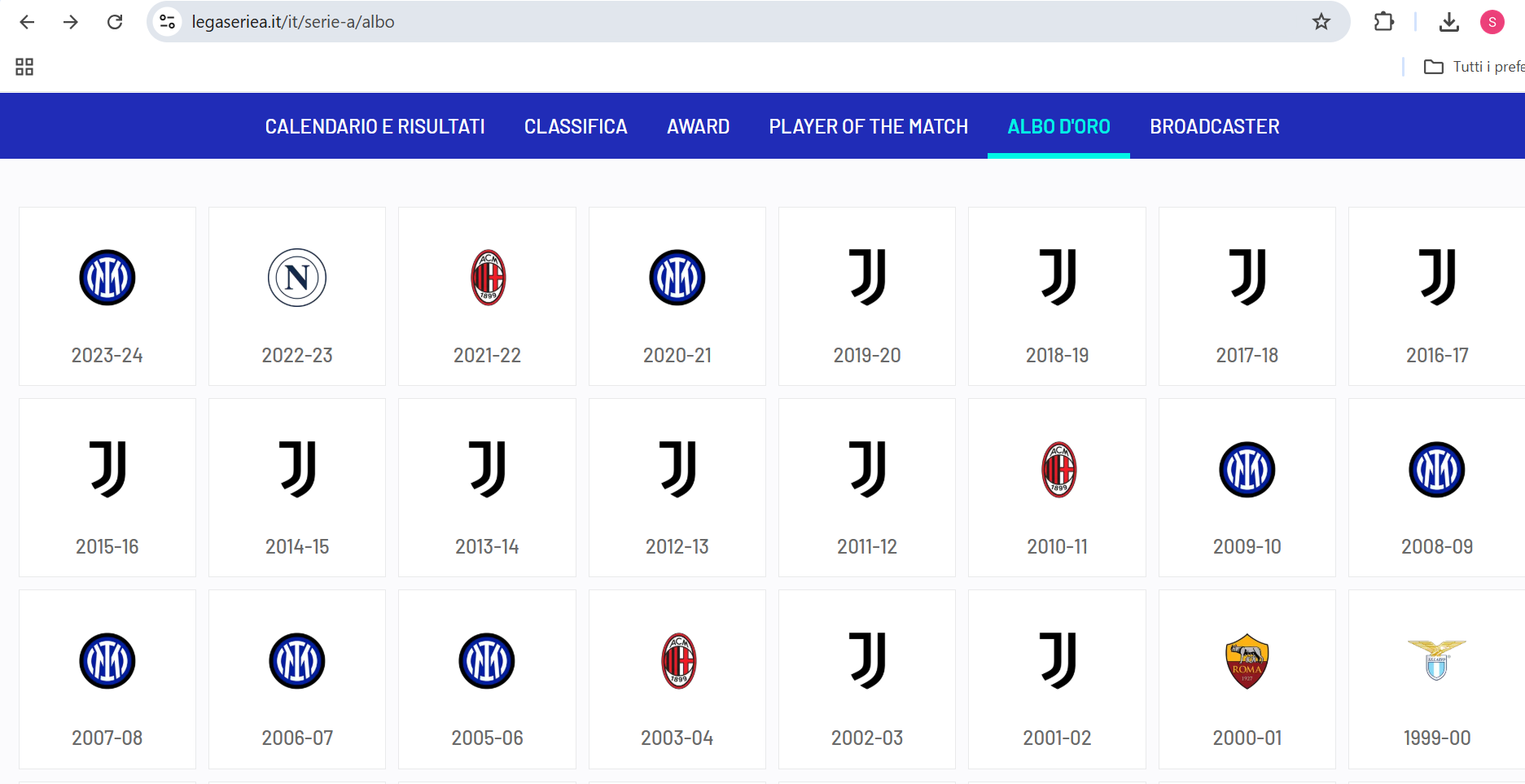Click the Juventus logo for season 2016-17

pos(1437,278)
